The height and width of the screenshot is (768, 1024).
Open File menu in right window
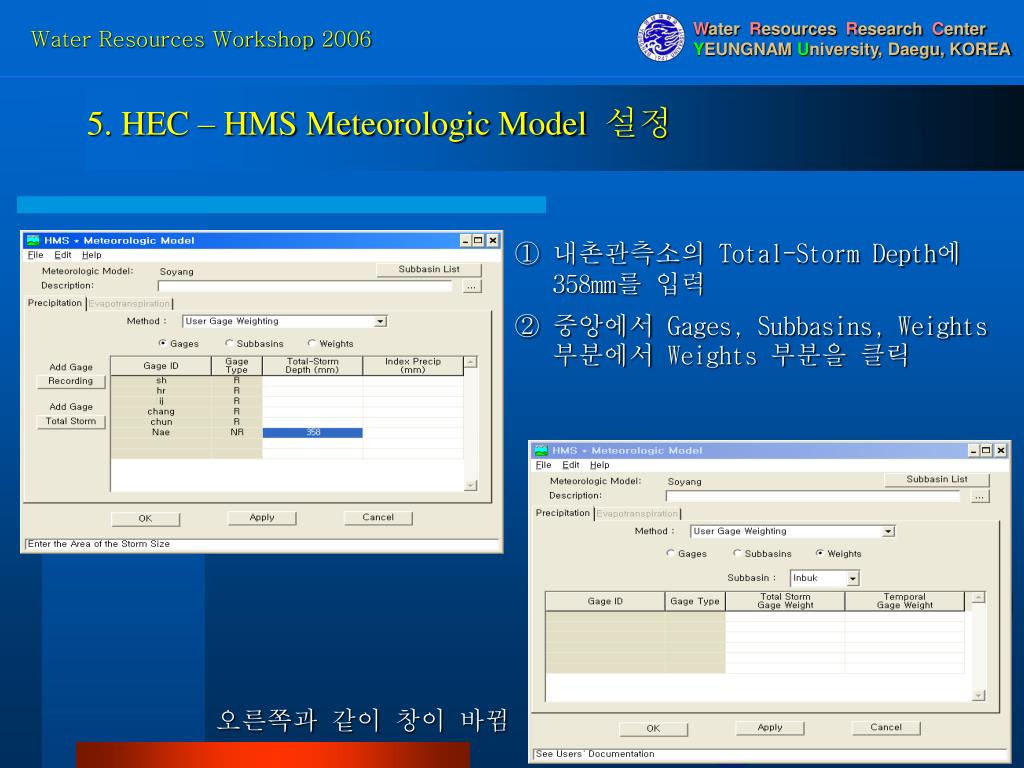(543, 465)
